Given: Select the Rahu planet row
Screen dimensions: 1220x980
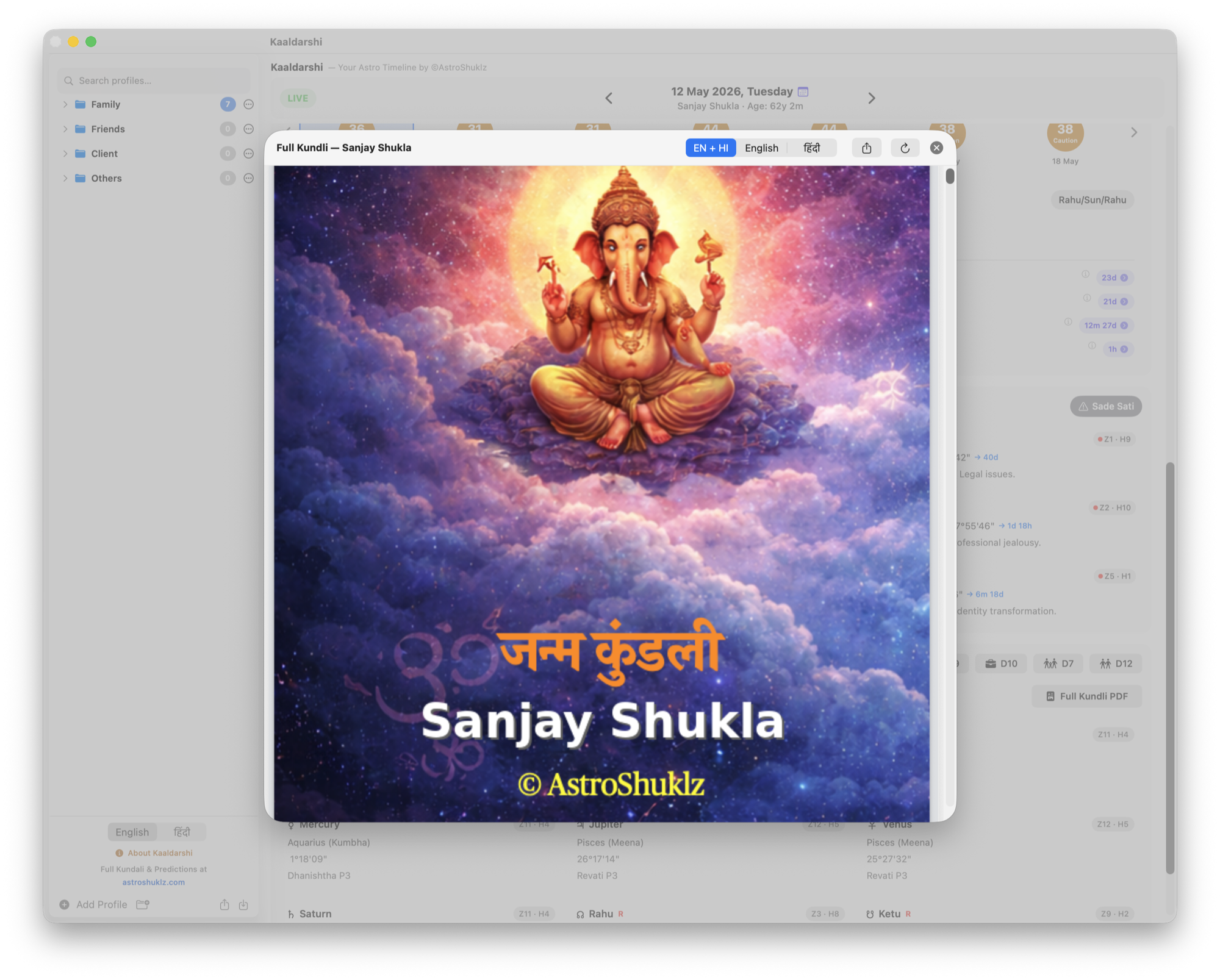Looking at the screenshot, I should (x=709, y=914).
